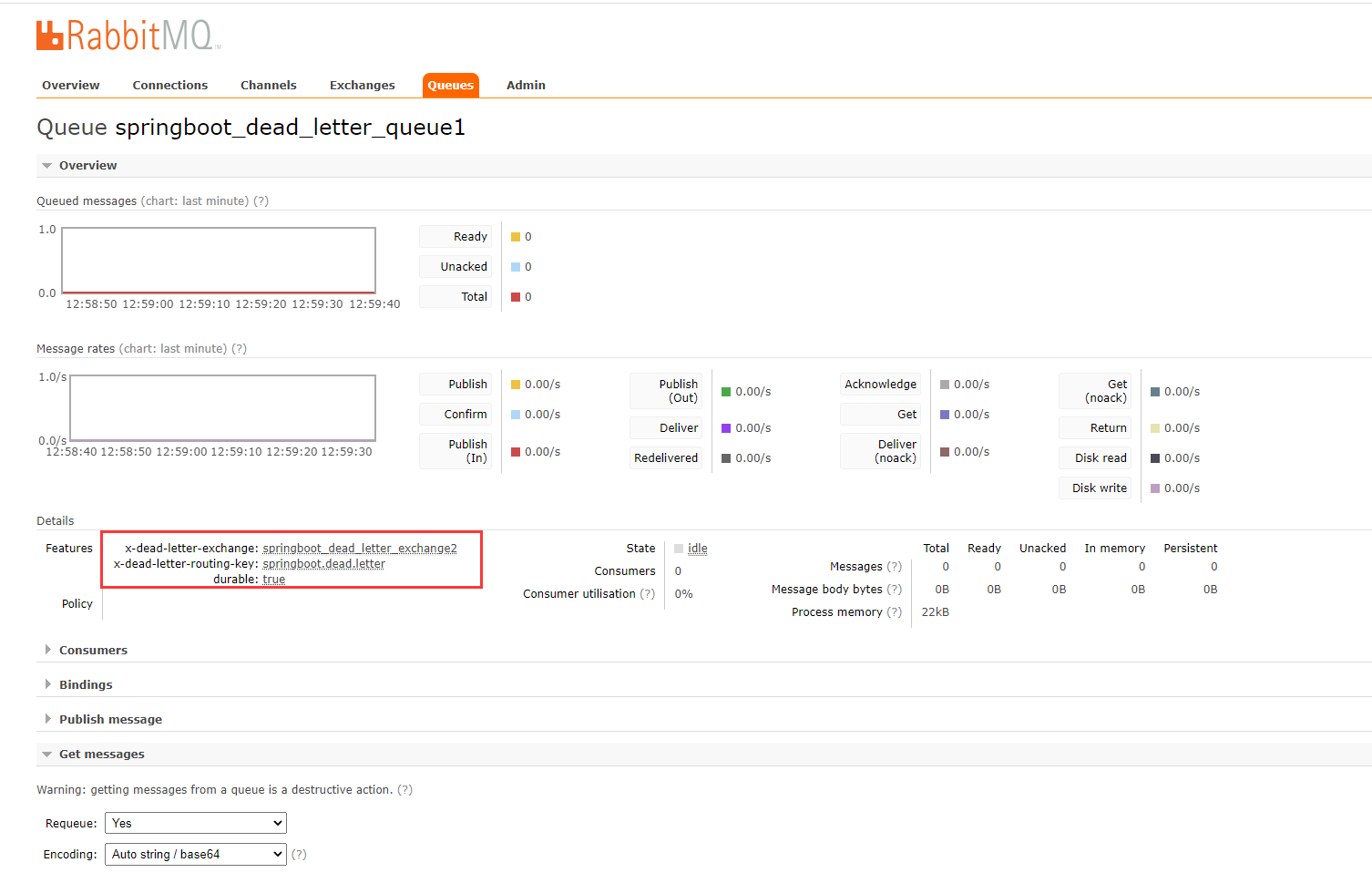This screenshot has height=873, width=1372.
Task: Expand the Publish message section
Action: tap(110, 719)
